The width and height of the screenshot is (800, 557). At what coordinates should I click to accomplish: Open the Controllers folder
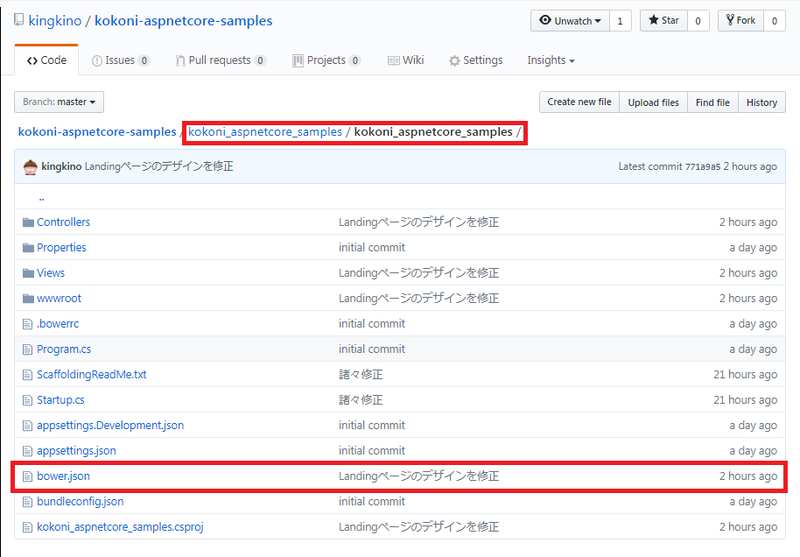[63, 222]
